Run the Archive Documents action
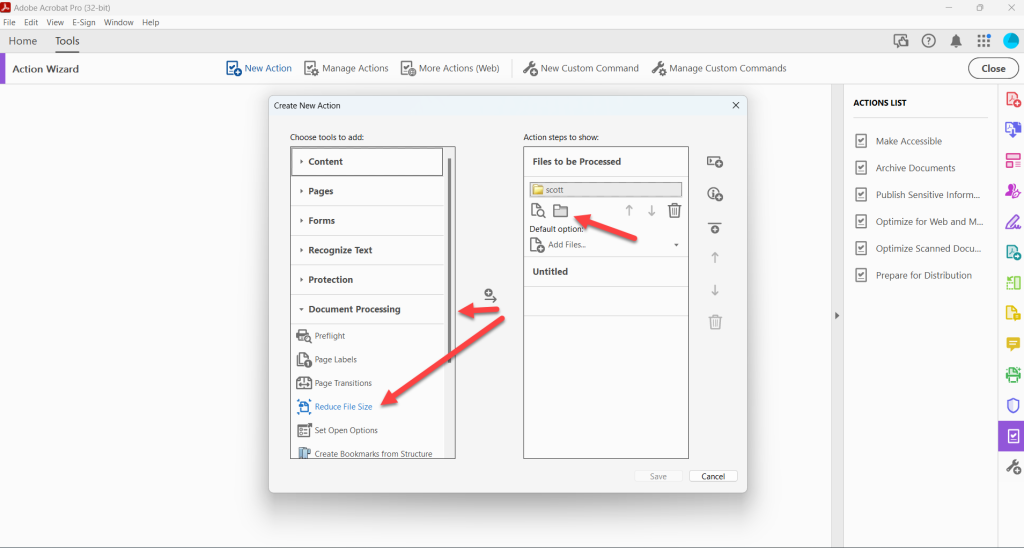The width and height of the screenshot is (1024, 548). 905,168
